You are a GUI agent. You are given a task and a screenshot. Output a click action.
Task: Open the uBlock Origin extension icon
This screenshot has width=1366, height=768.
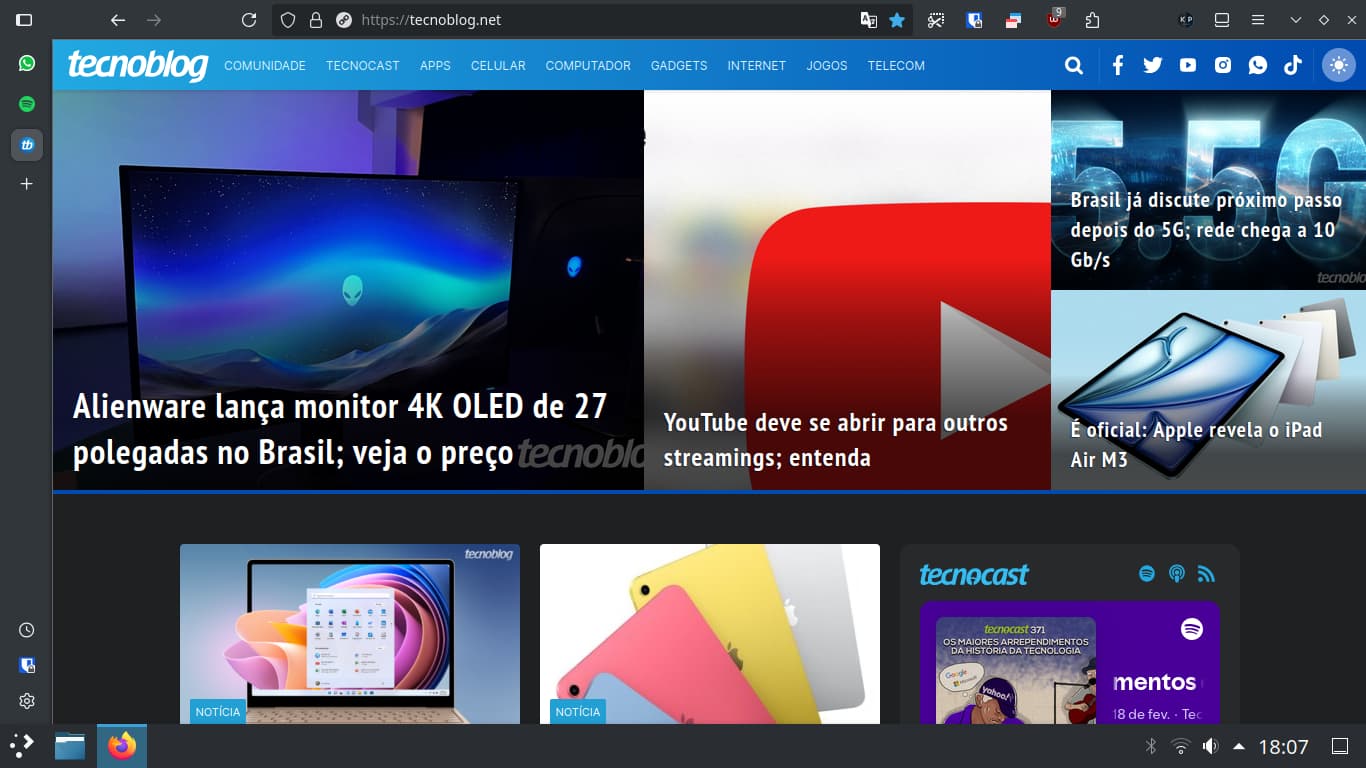pyautogui.click(x=1054, y=19)
